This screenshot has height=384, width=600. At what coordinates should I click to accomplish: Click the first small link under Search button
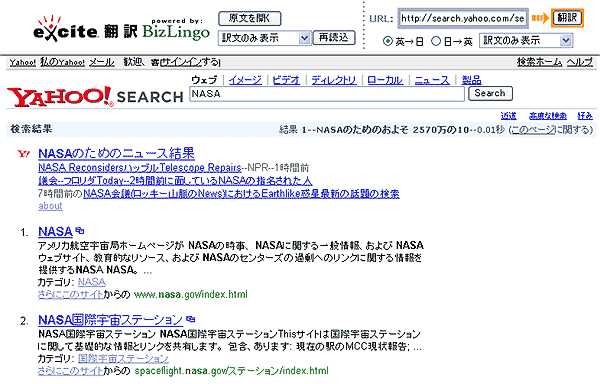click(509, 116)
